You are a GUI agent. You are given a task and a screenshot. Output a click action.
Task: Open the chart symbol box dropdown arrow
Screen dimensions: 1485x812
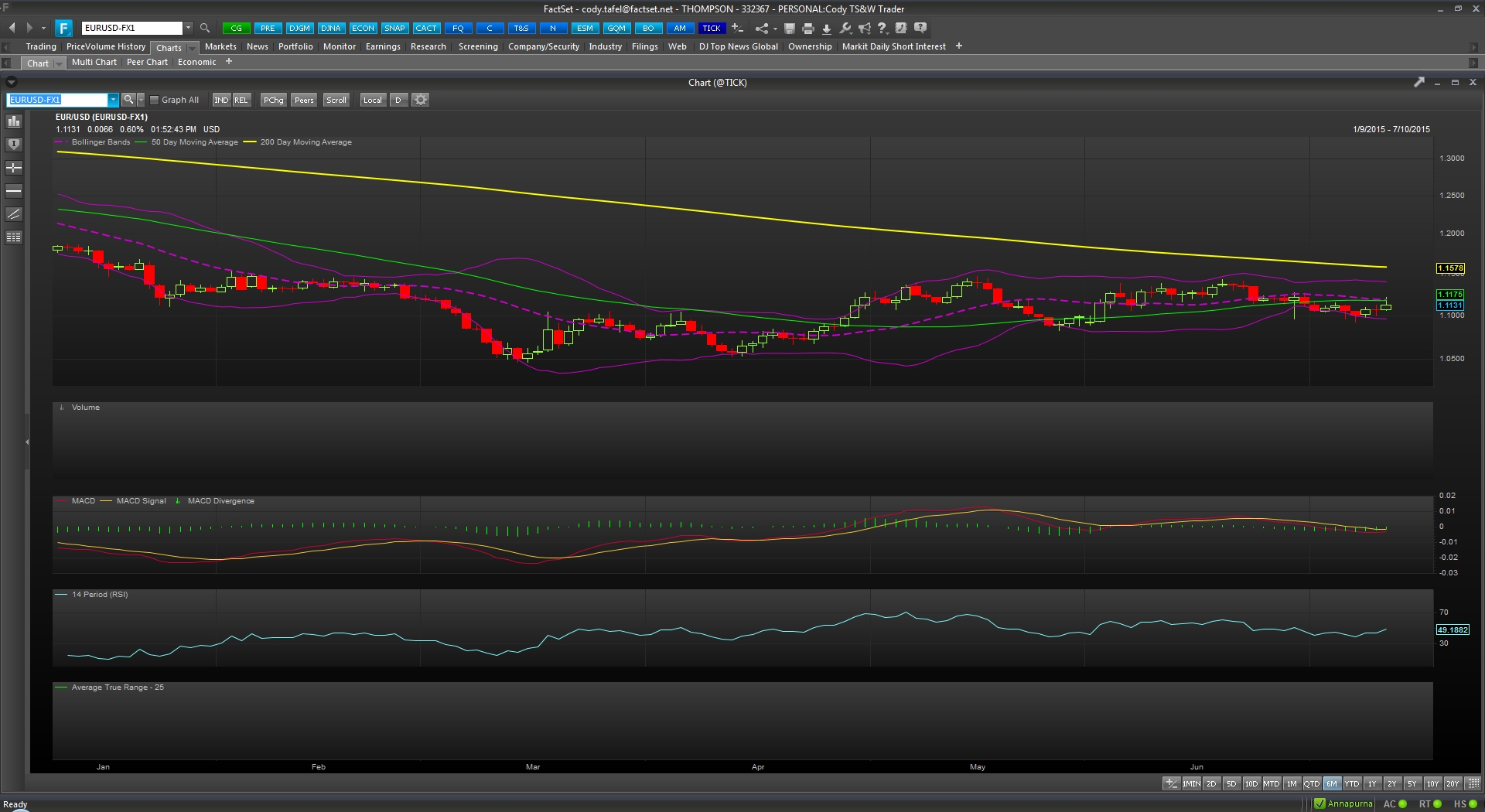click(113, 100)
